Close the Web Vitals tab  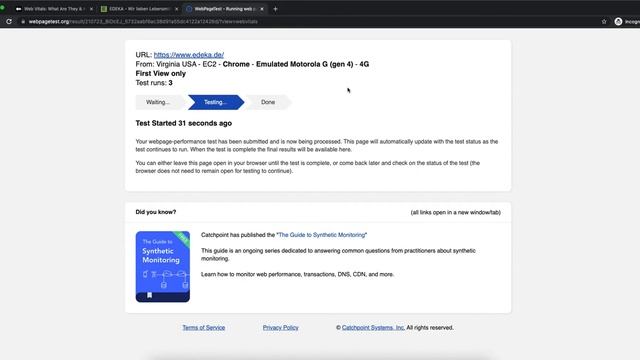(91, 9)
